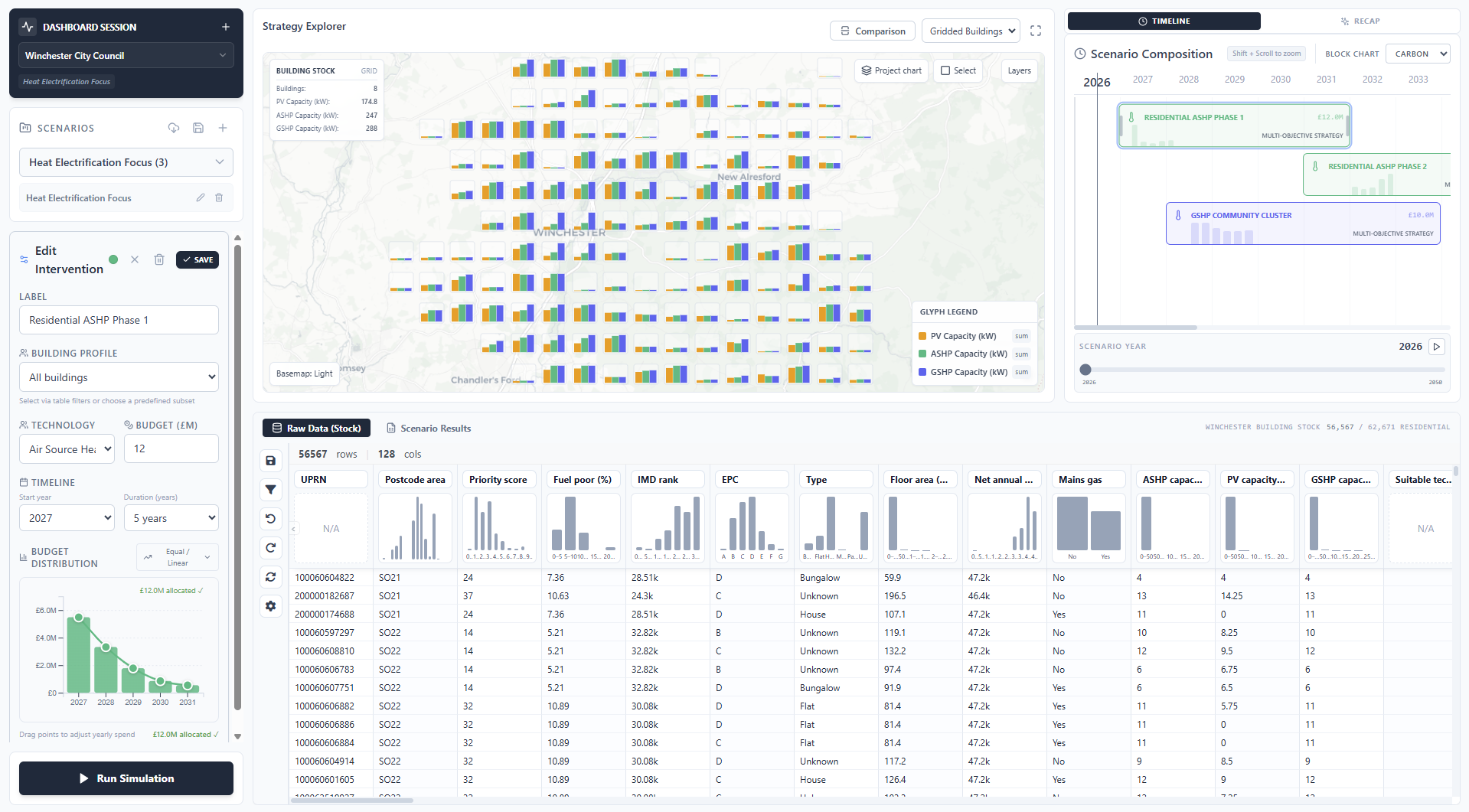Open the column filter icon on the table toolbar
This screenshot has width=1469, height=812.
click(x=270, y=490)
